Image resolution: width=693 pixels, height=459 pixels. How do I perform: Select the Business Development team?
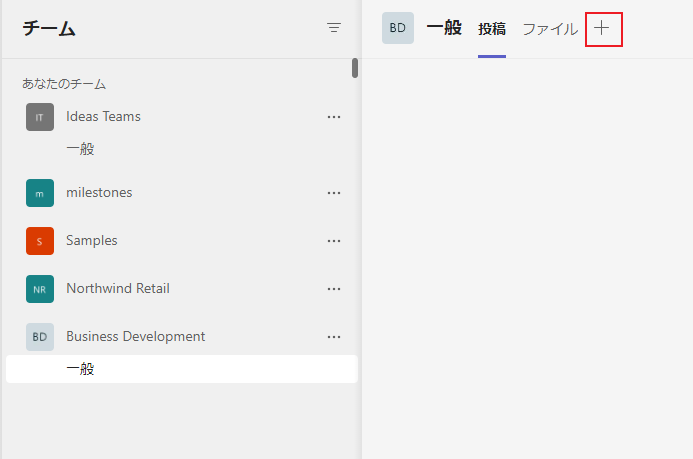point(135,337)
